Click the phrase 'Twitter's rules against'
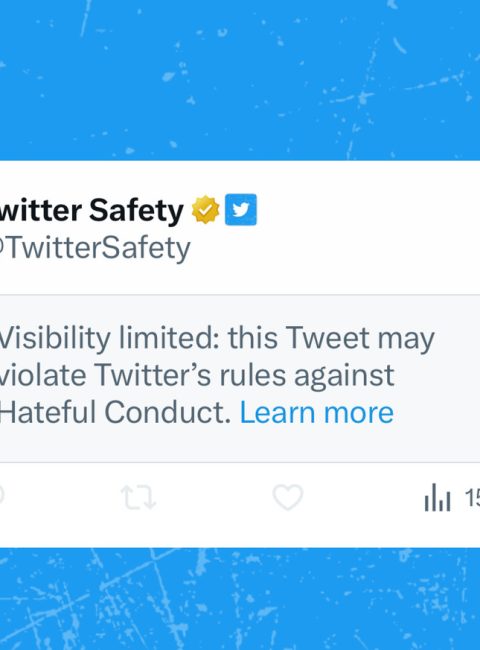 pos(244,375)
